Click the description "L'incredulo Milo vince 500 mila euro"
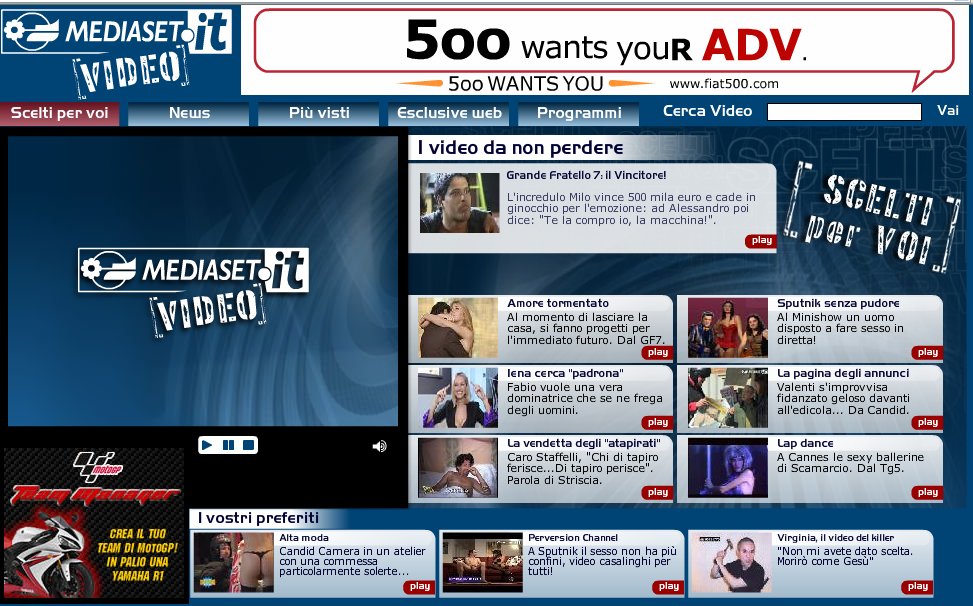 631,208
